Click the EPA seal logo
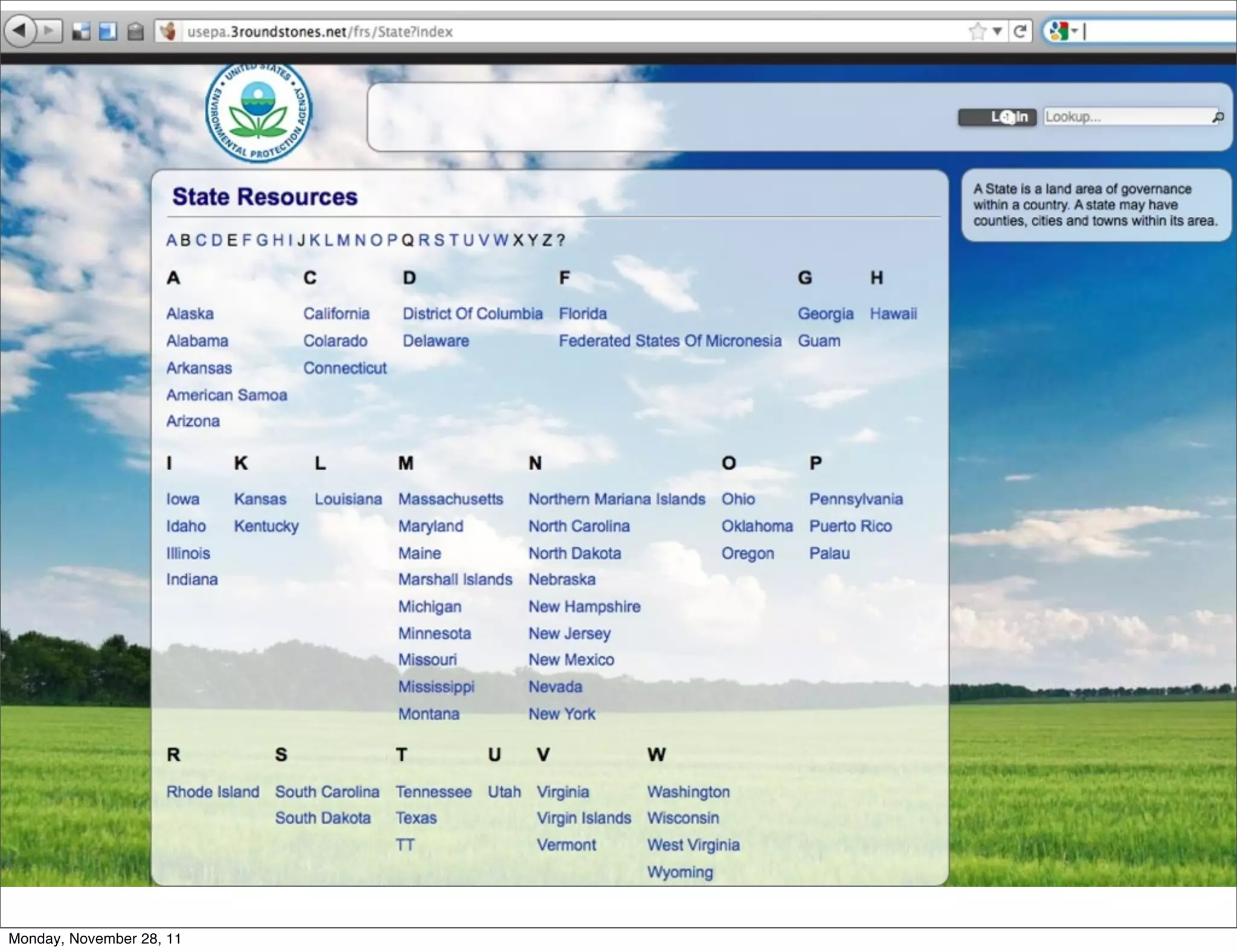 [x=259, y=112]
